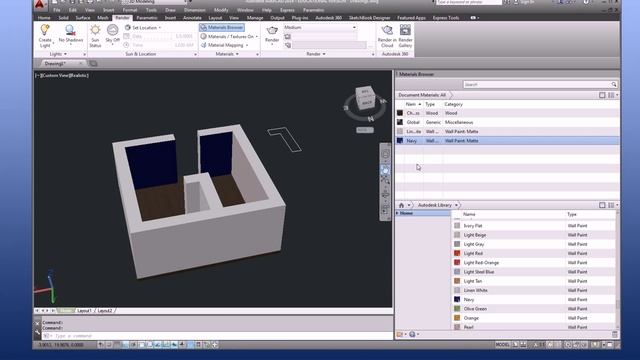Switch to the Annotate ribbon tab
Viewport: 640px width, 360px height.
(x=192, y=18)
